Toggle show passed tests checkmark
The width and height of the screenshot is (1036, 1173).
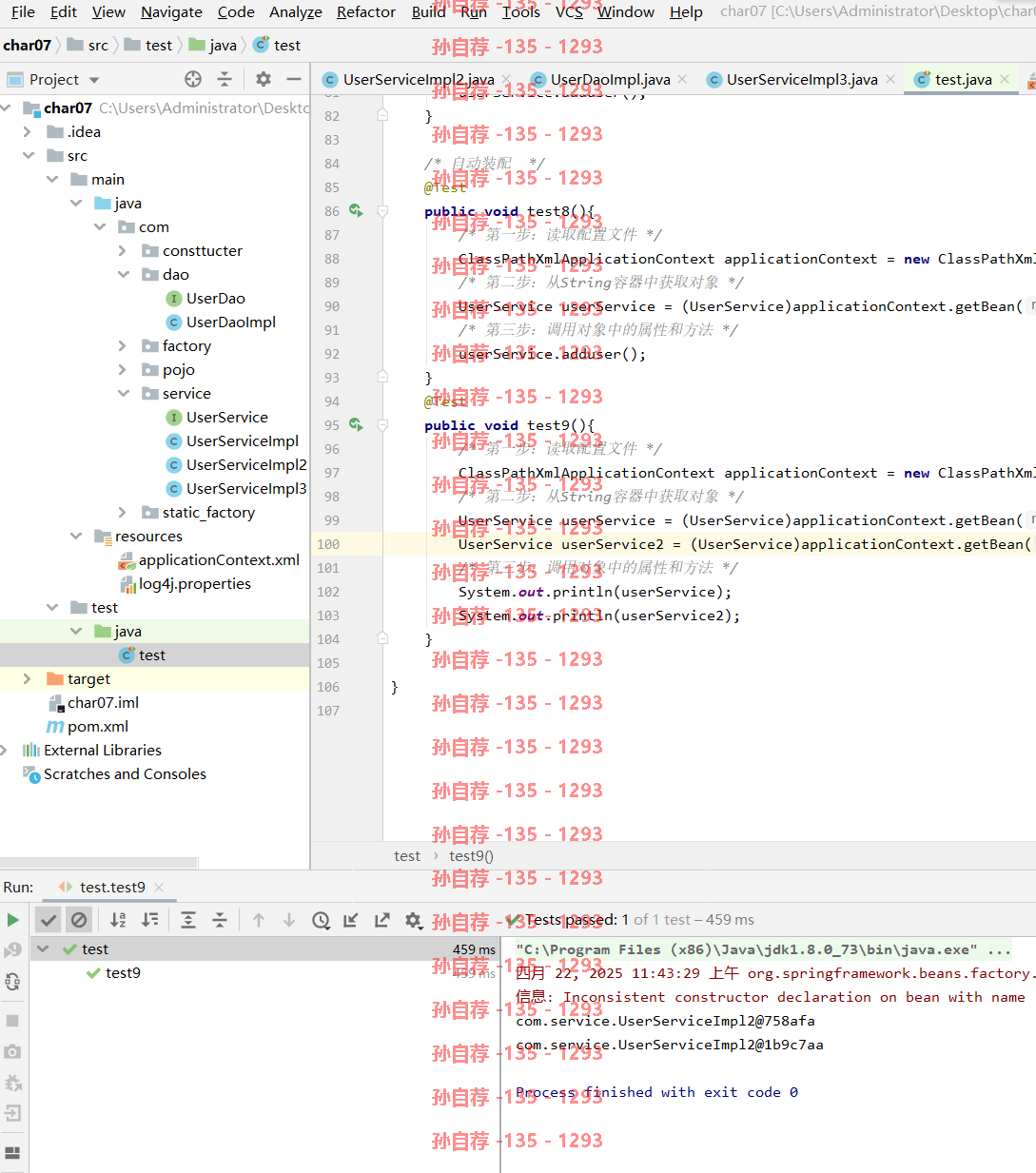click(x=49, y=920)
